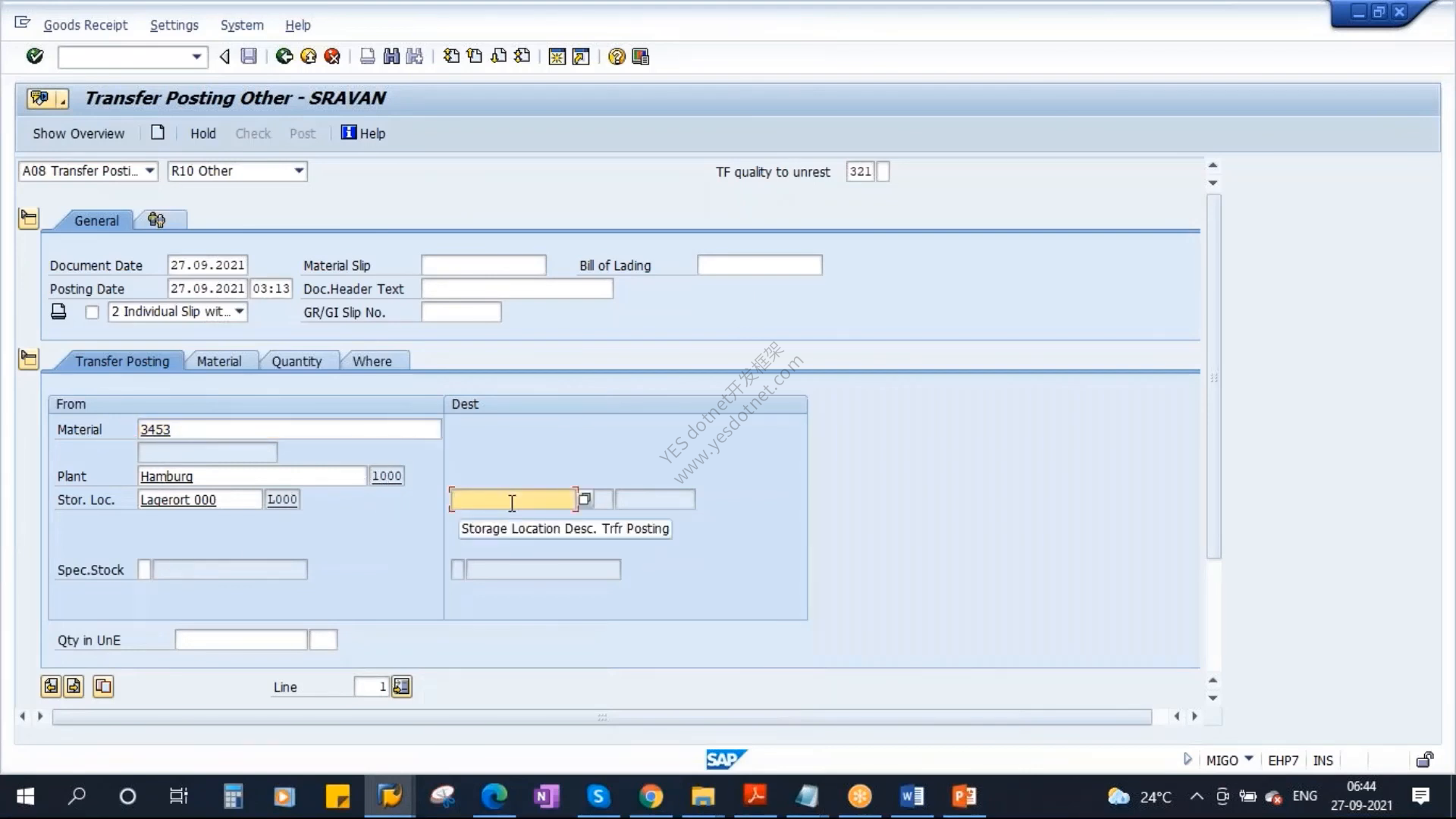Click the green checkmark Enter icon
Image resolution: width=1456 pixels, height=819 pixels.
click(x=35, y=56)
